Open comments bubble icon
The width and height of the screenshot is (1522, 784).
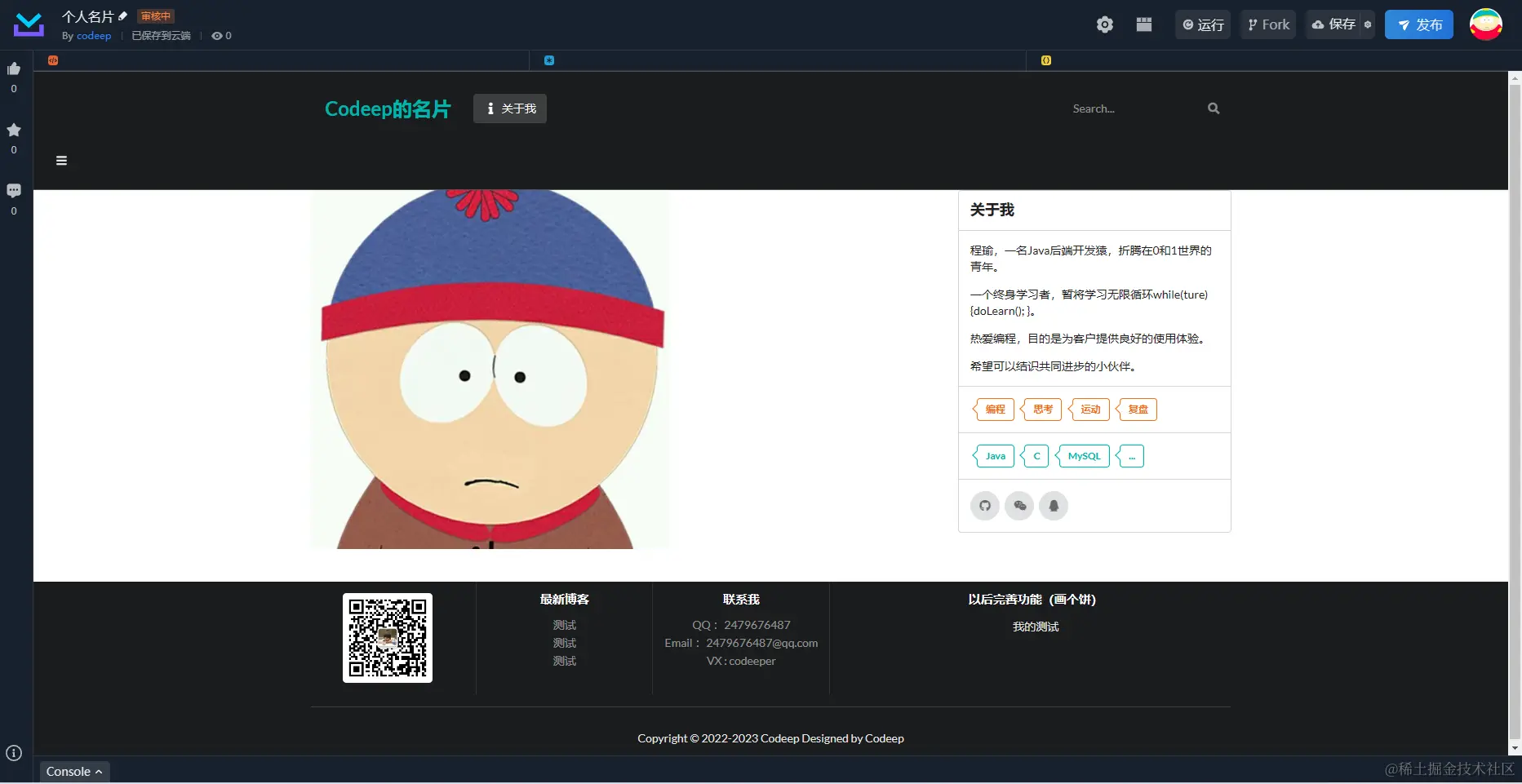pyautogui.click(x=14, y=190)
